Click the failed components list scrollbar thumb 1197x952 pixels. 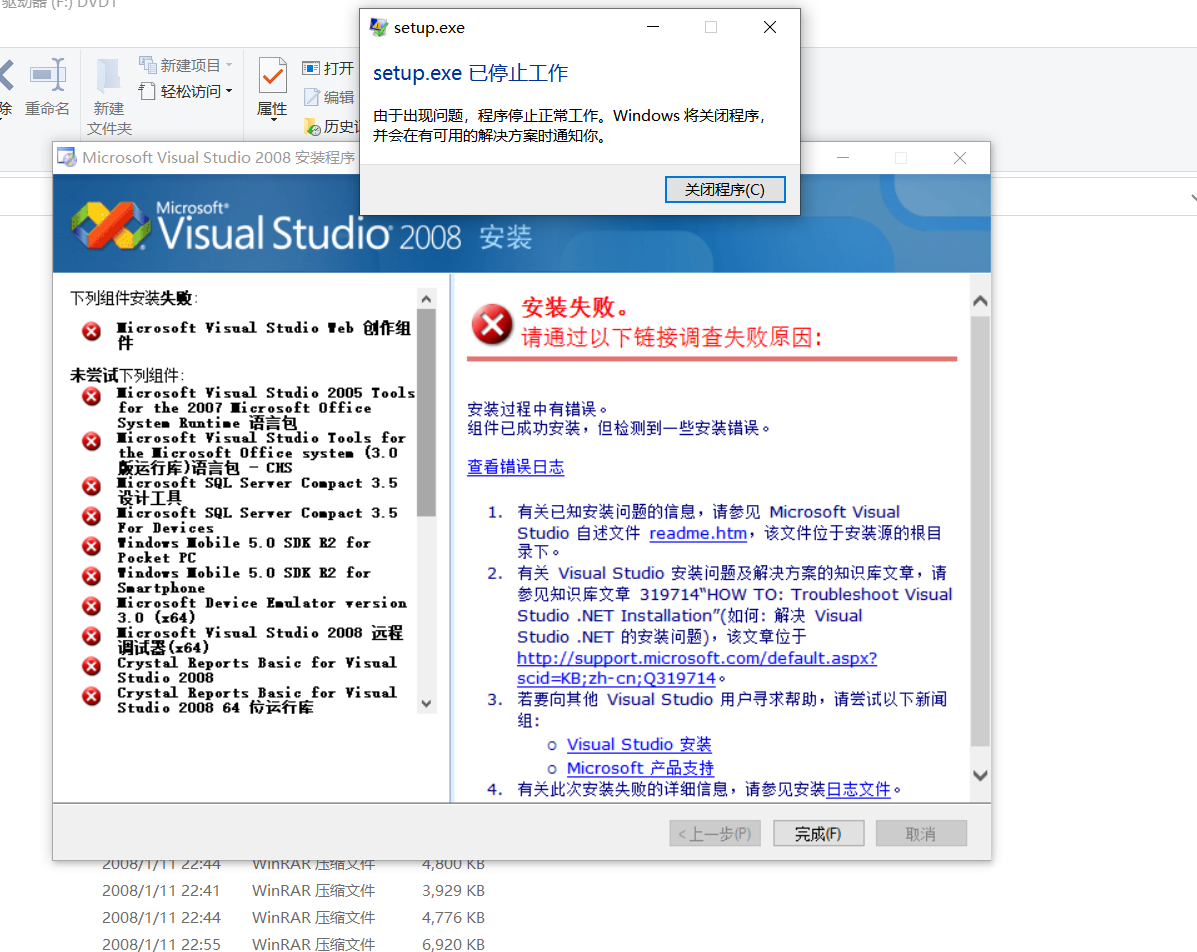point(426,413)
